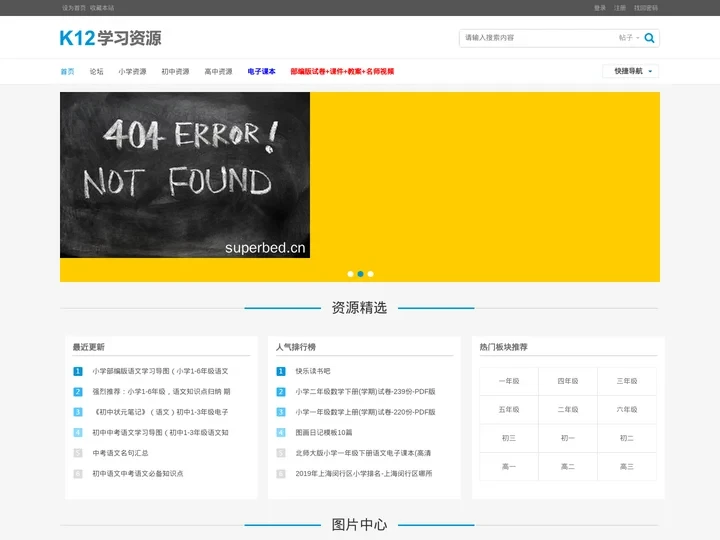
Task: Select the first carousel dot
Action: click(350, 274)
